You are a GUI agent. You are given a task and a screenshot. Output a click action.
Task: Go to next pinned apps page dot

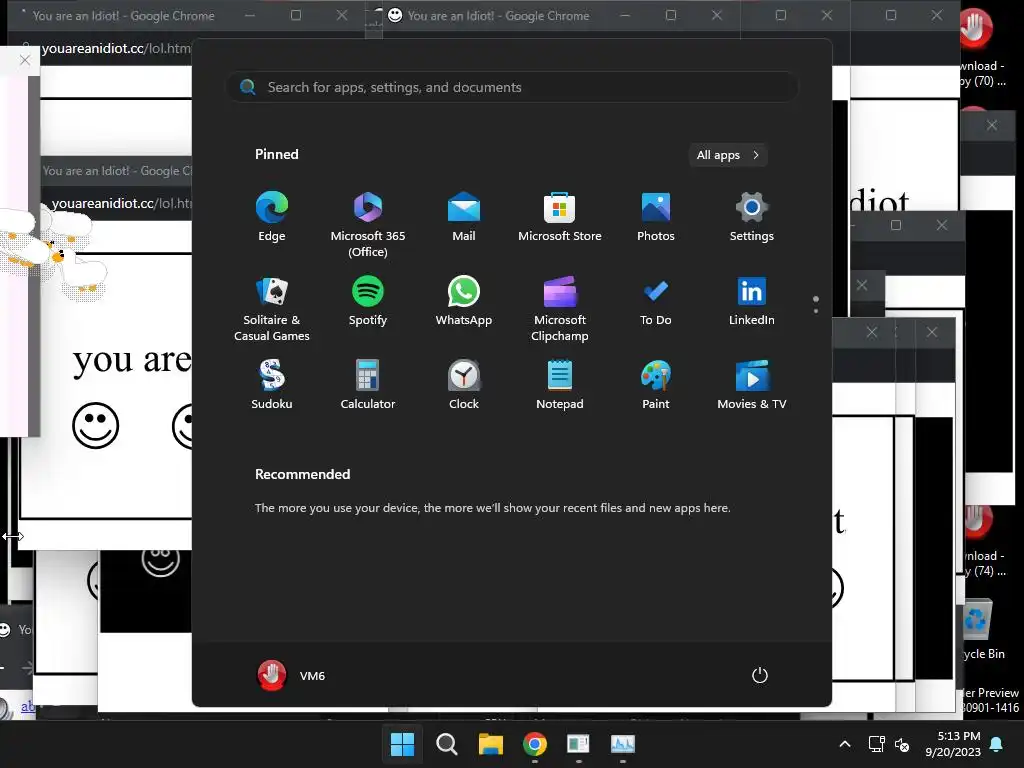816,311
